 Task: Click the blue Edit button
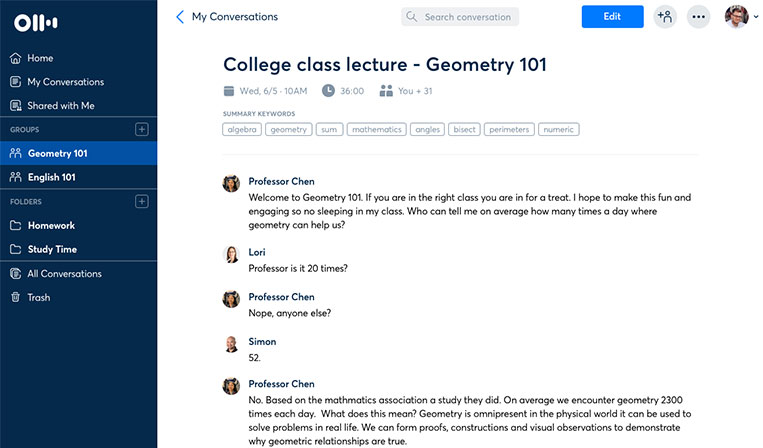(x=612, y=17)
